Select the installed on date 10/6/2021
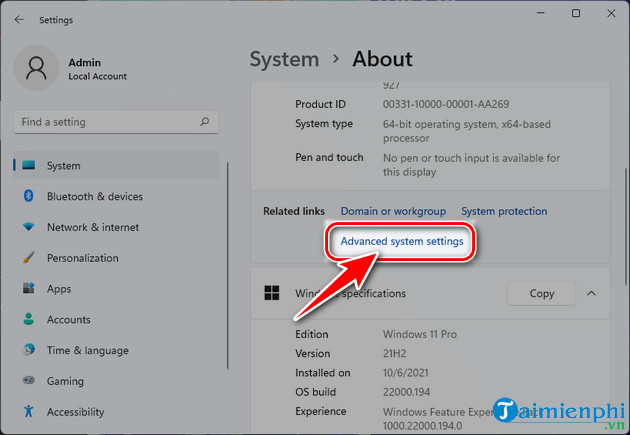 [405, 372]
